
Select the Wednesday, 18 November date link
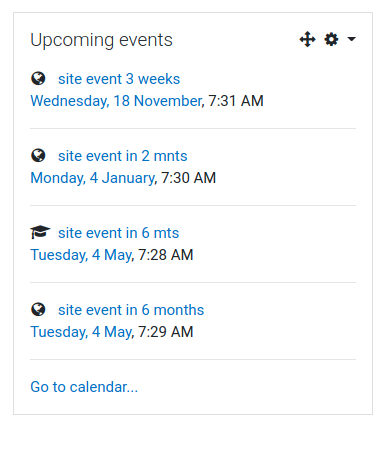coord(116,101)
